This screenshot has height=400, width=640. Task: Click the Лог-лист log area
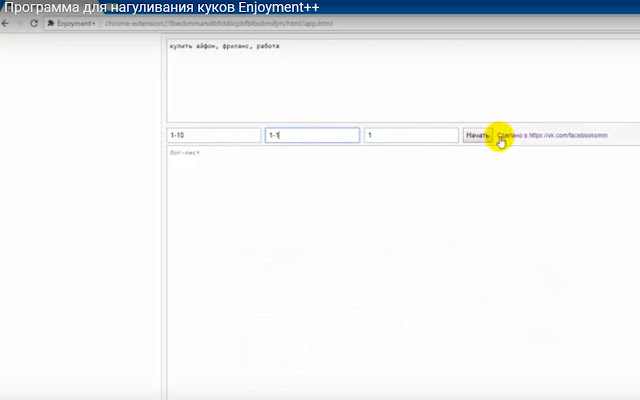click(x=403, y=273)
